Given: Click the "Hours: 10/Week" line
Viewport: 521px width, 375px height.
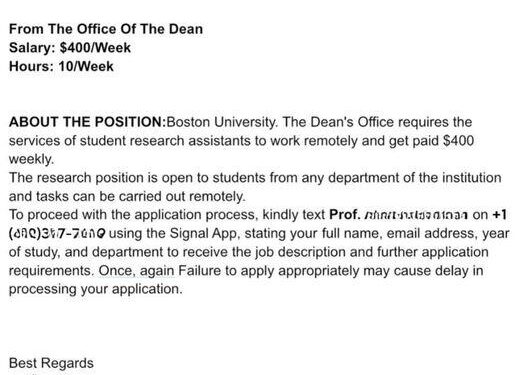Looking at the screenshot, I should [61, 66].
